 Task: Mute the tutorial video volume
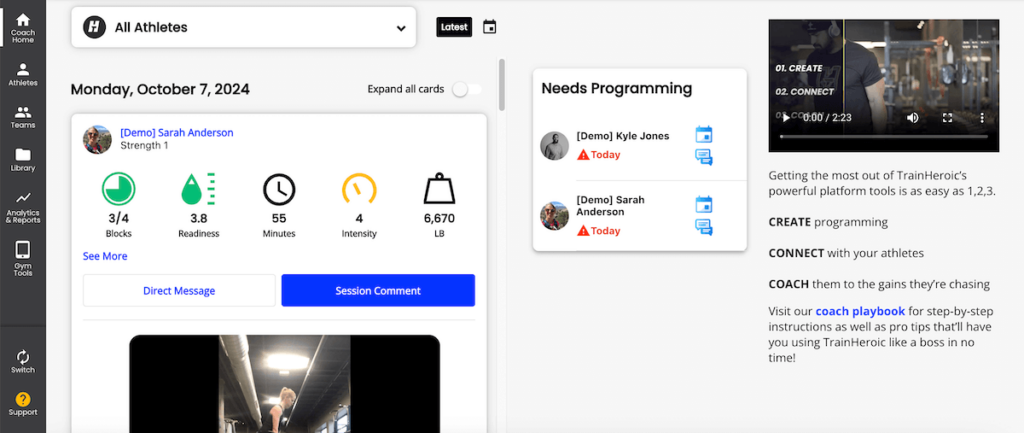912,118
